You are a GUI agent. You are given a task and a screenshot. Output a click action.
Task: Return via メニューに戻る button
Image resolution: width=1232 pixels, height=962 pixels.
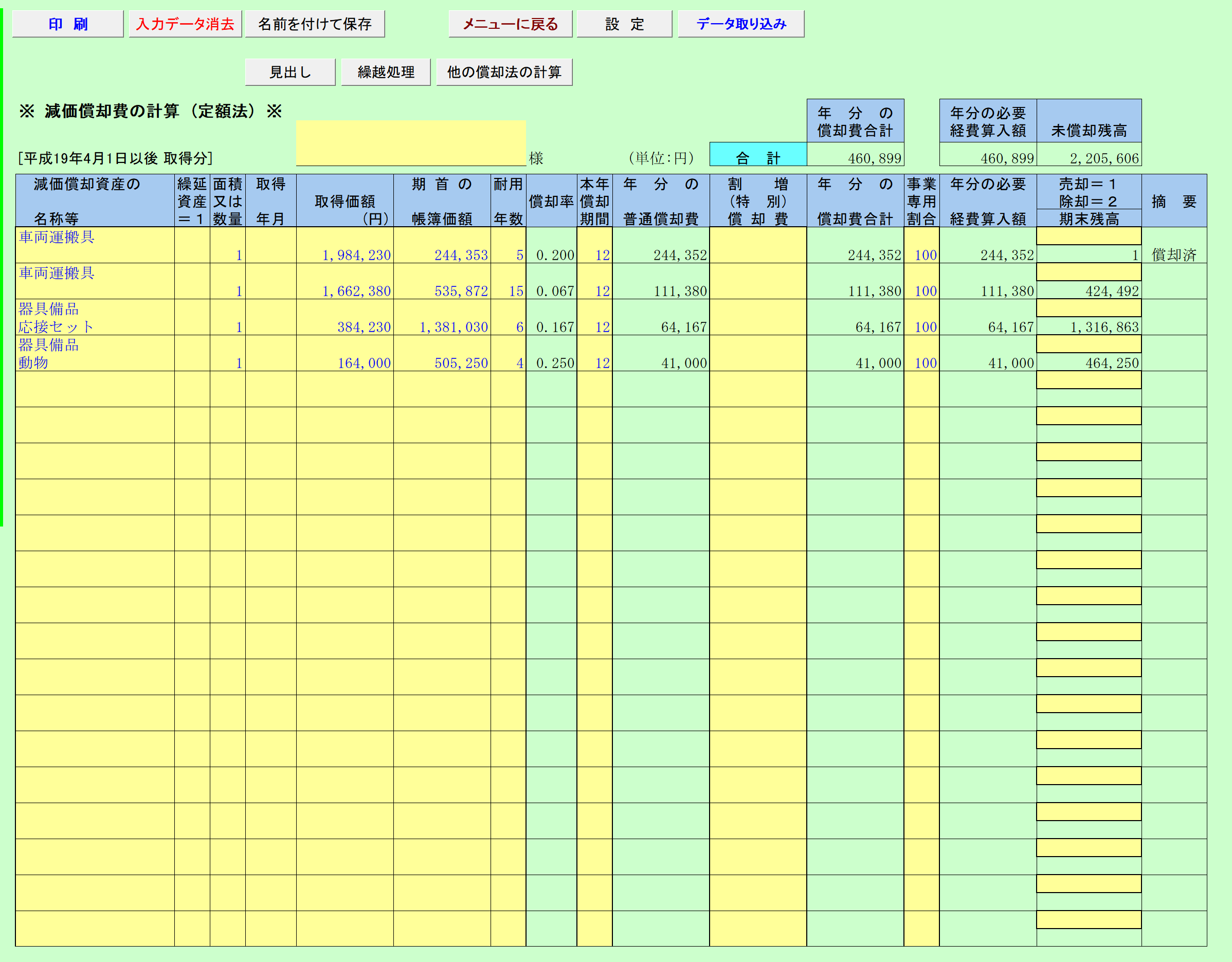510,24
